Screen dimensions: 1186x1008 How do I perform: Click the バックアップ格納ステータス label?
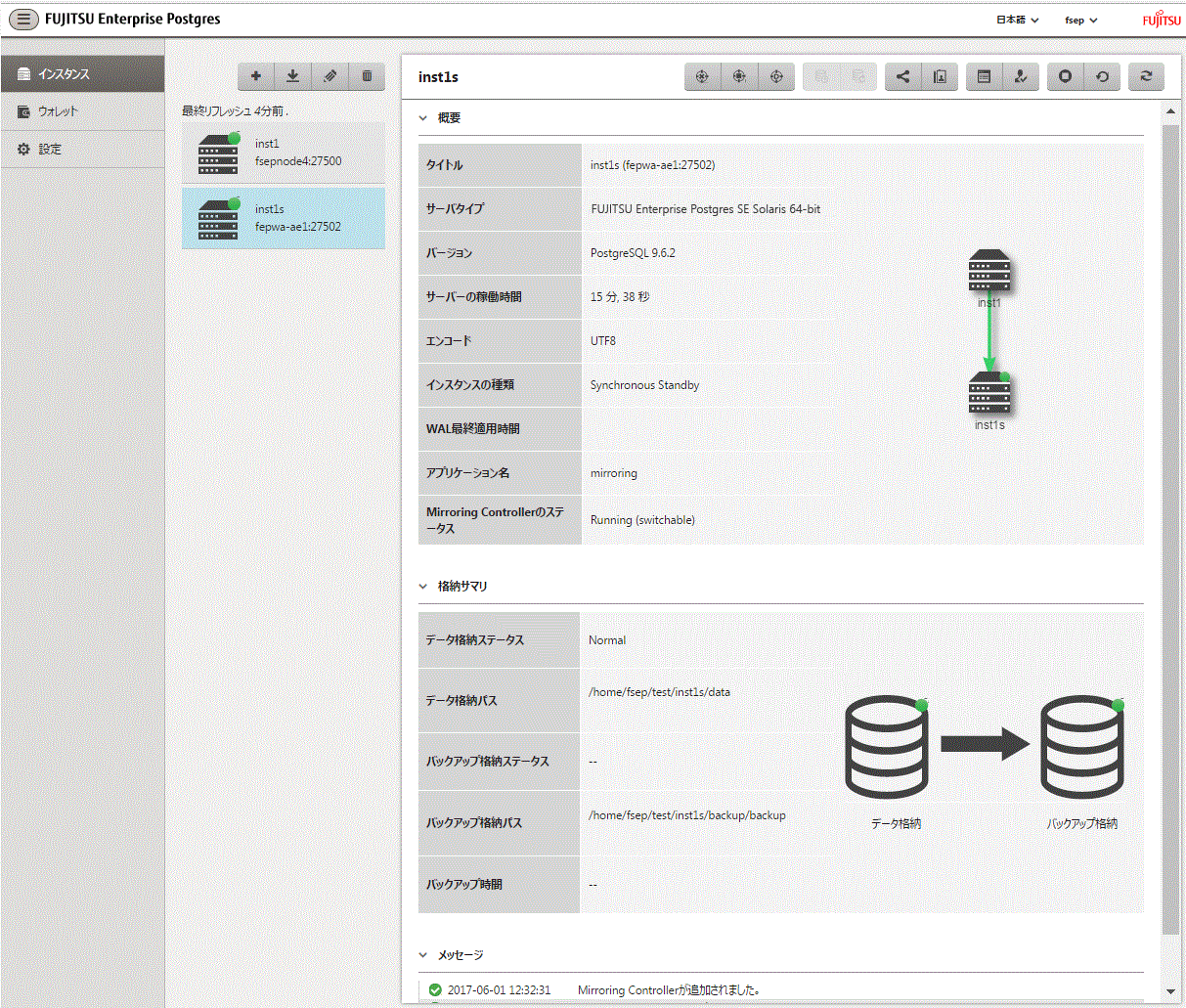click(x=488, y=762)
